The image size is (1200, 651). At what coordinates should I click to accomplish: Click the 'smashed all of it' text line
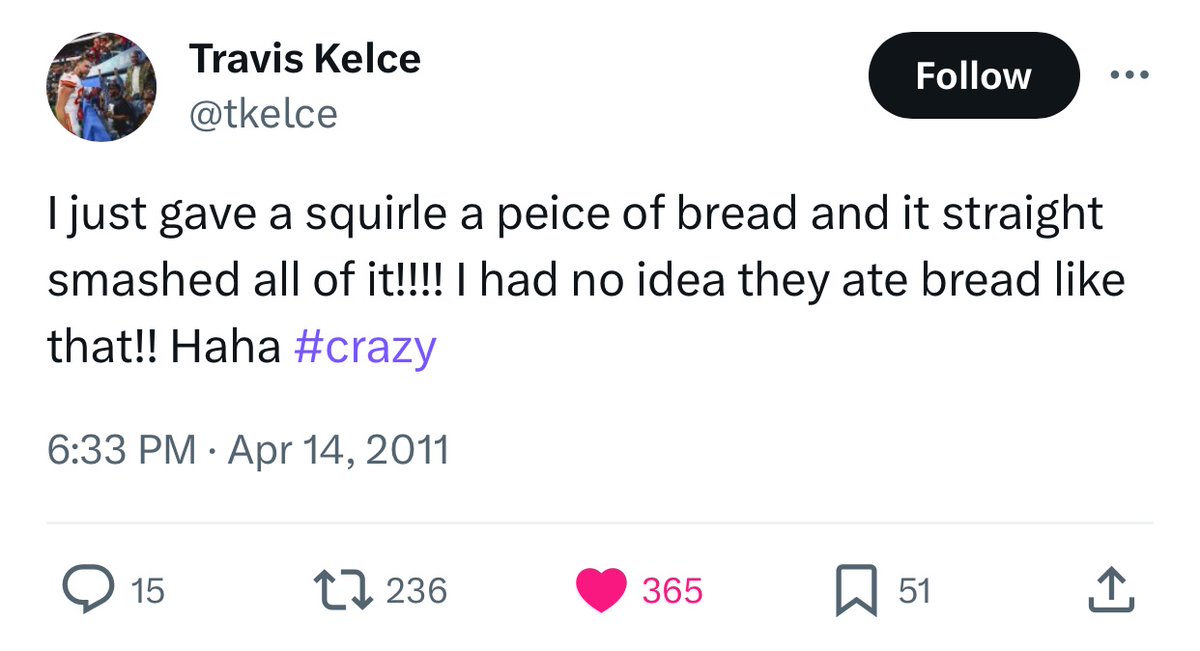(245, 282)
